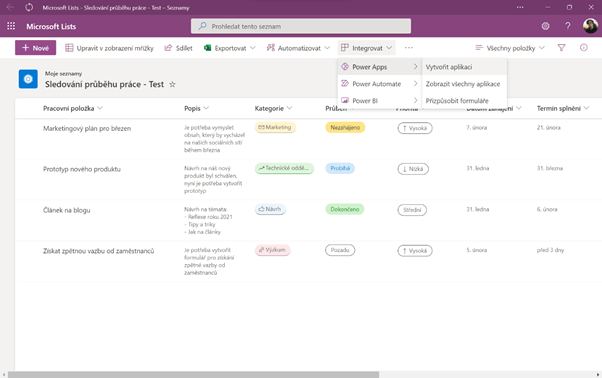This screenshot has width=602, height=378.
Task: Open the filter pane funnel icon
Action: click(x=561, y=48)
